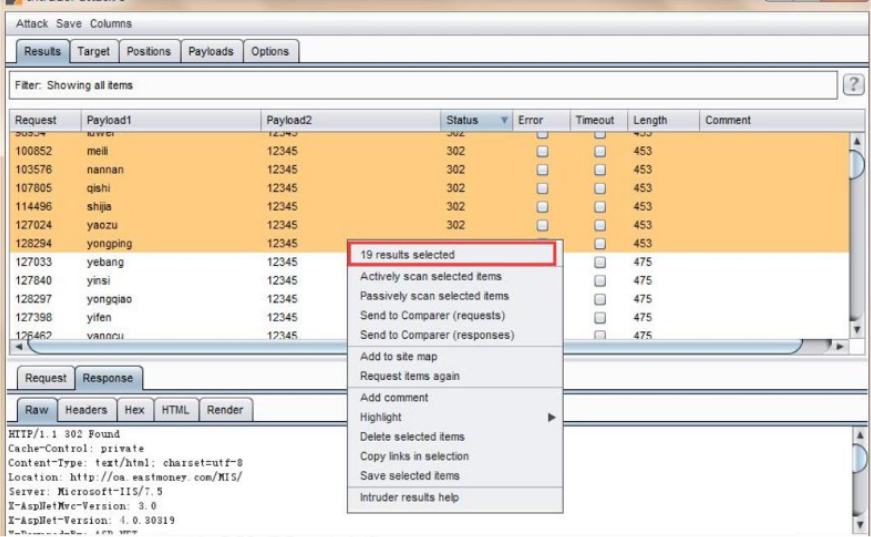Switch to the Positions tab

click(148, 51)
